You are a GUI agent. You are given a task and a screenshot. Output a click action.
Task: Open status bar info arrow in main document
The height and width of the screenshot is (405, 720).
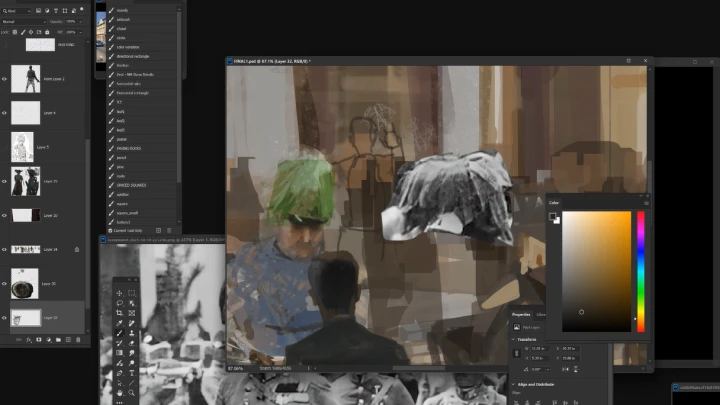(309, 368)
